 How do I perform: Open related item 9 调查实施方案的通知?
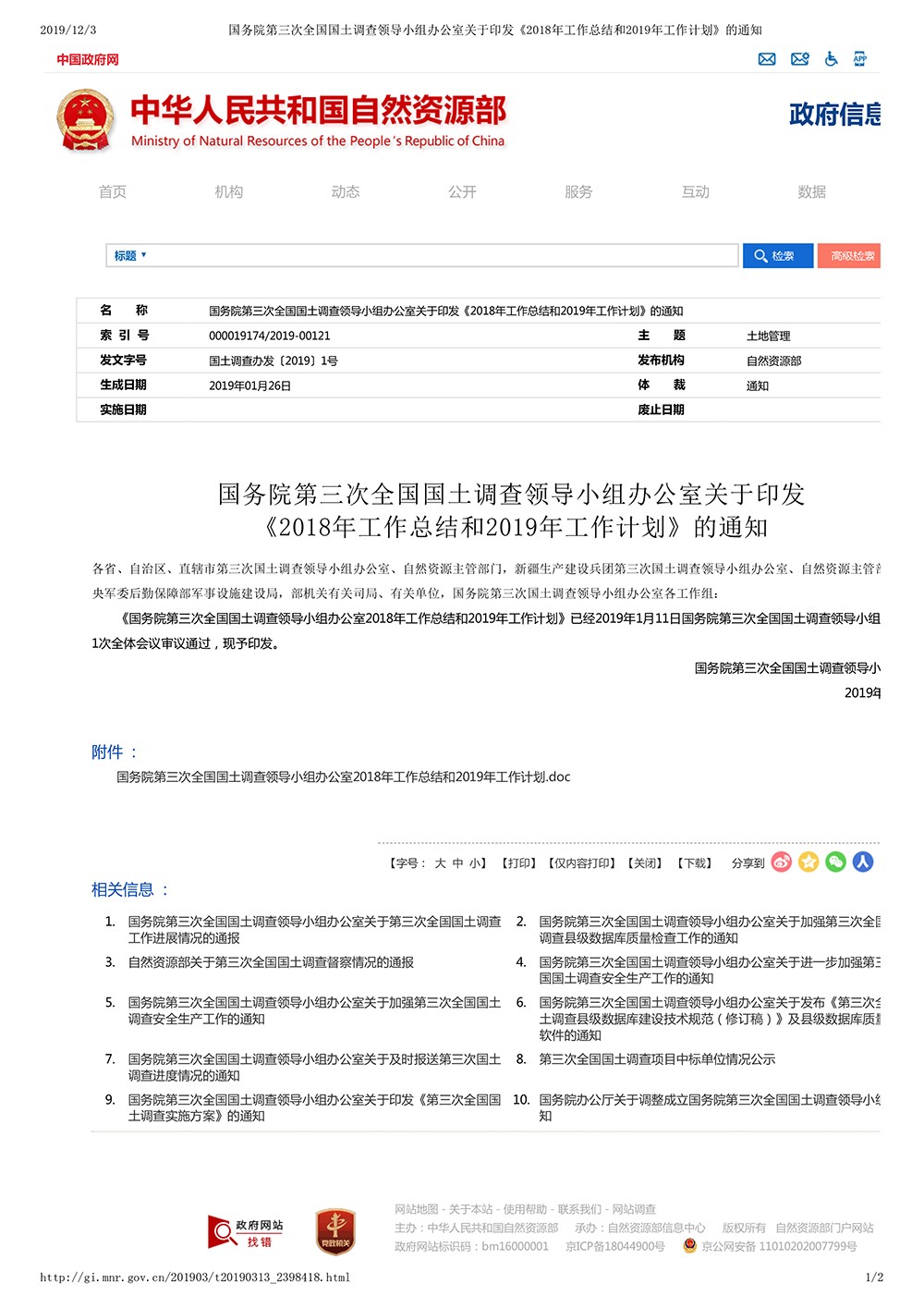(x=314, y=1108)
